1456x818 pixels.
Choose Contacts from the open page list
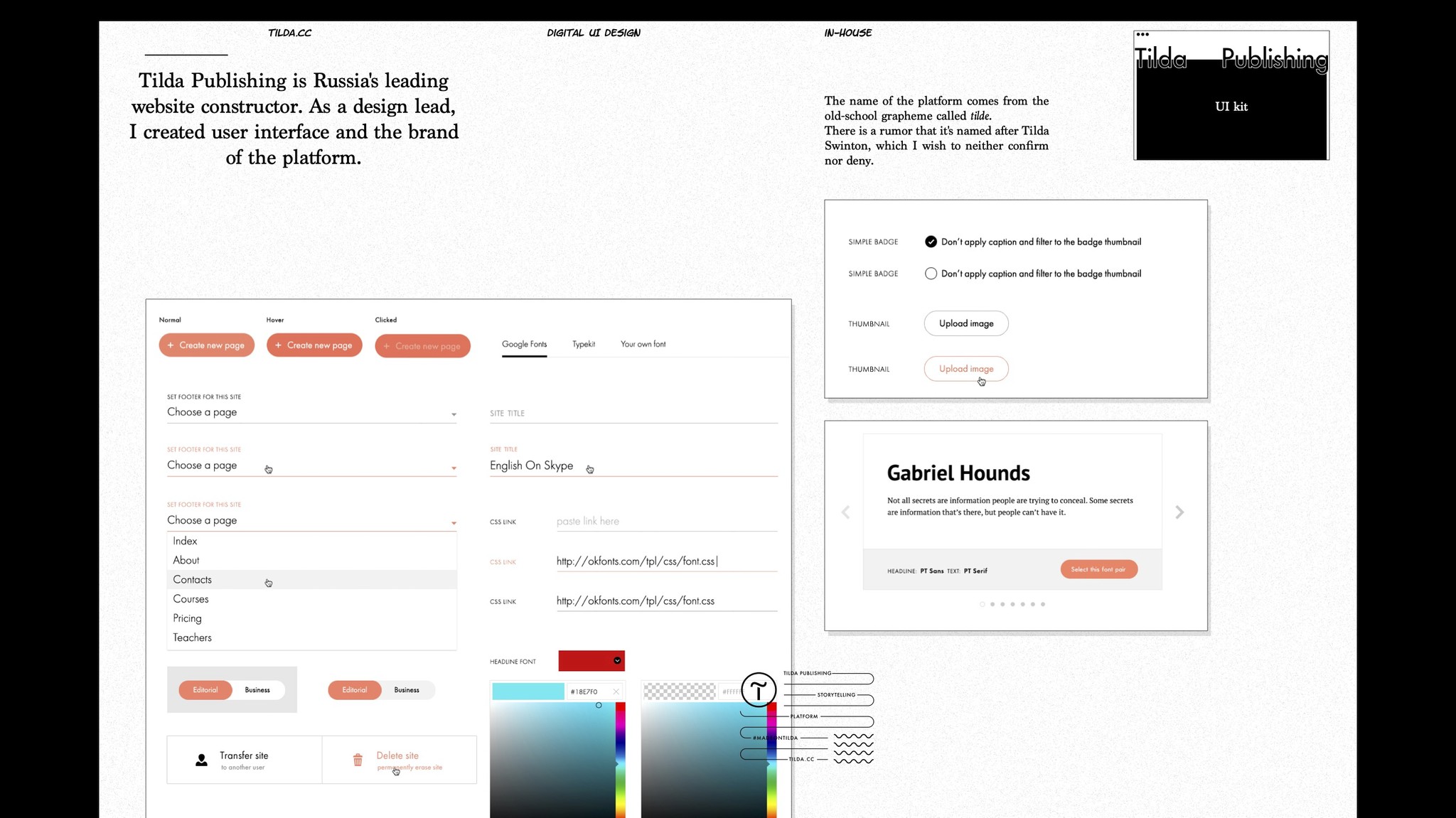click(x=193, y=580)
